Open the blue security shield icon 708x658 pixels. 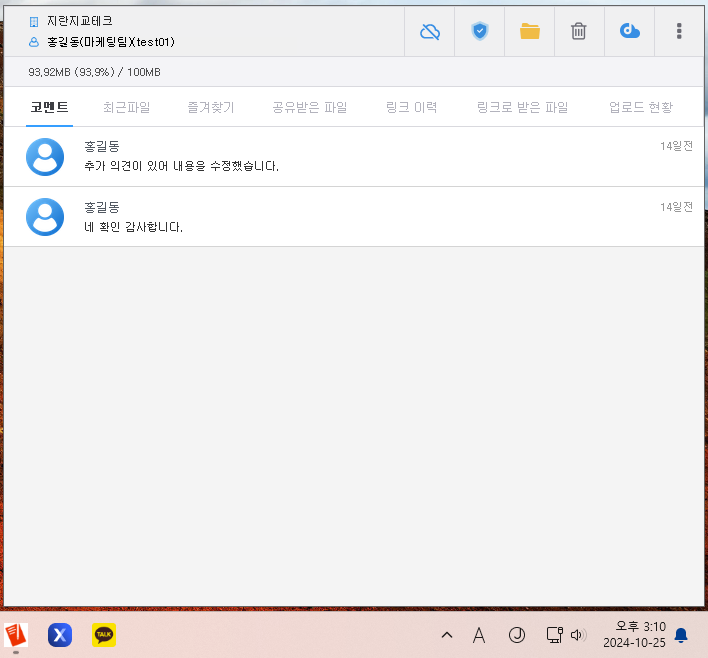tap(480, 31)
